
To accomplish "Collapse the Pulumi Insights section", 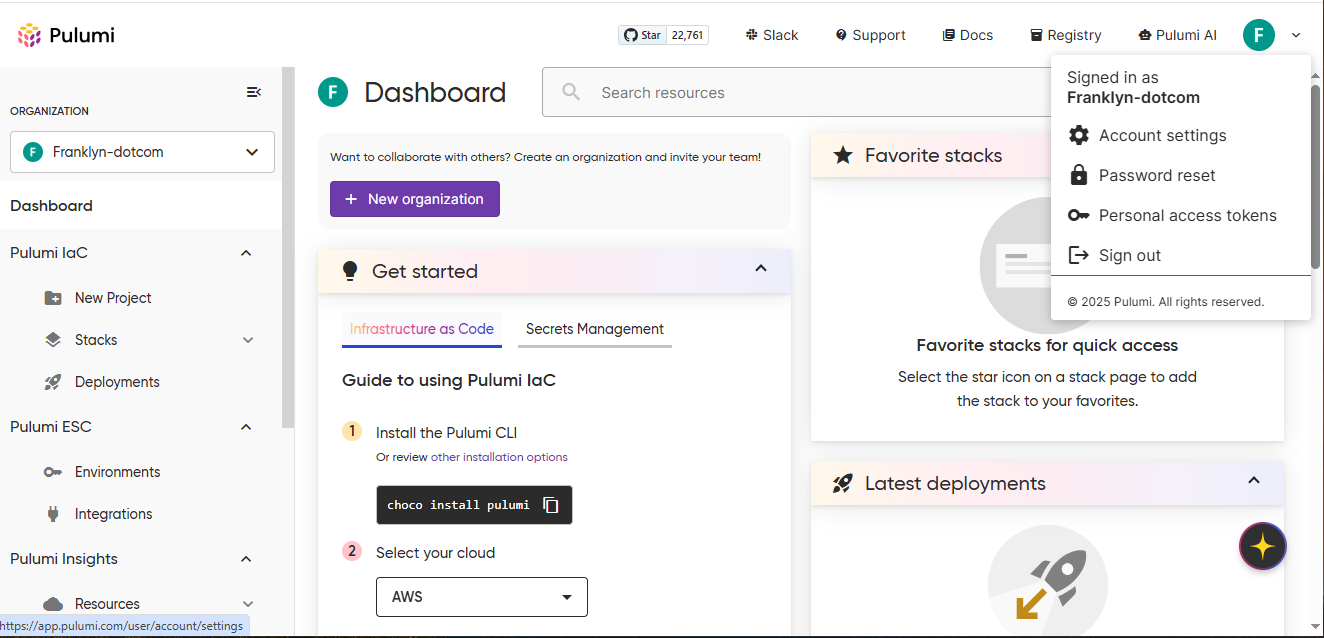I will tap(246, 559).
